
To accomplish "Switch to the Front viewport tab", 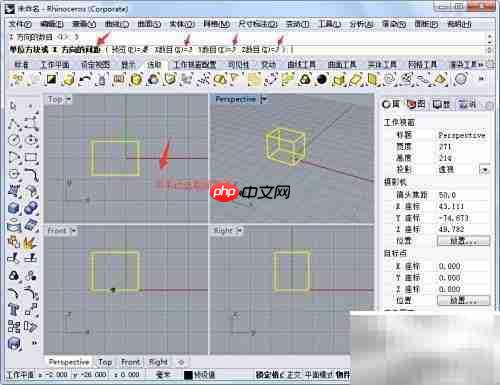I will point(130,362).
